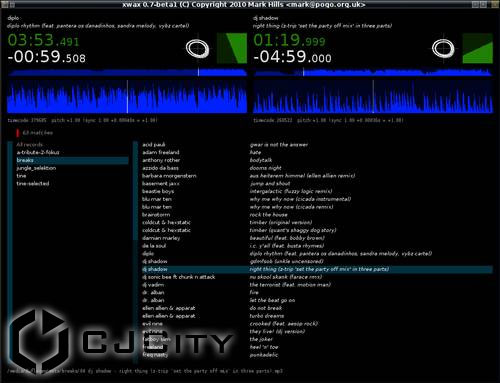
Task: Click the left deck close-up waveform
Action: [127, 96]
